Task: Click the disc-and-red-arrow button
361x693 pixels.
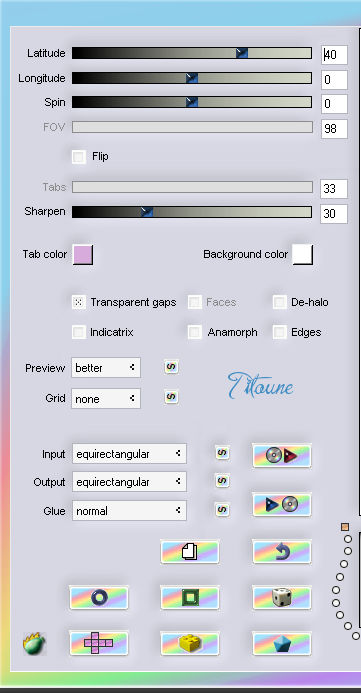Action: coord(282,456)
